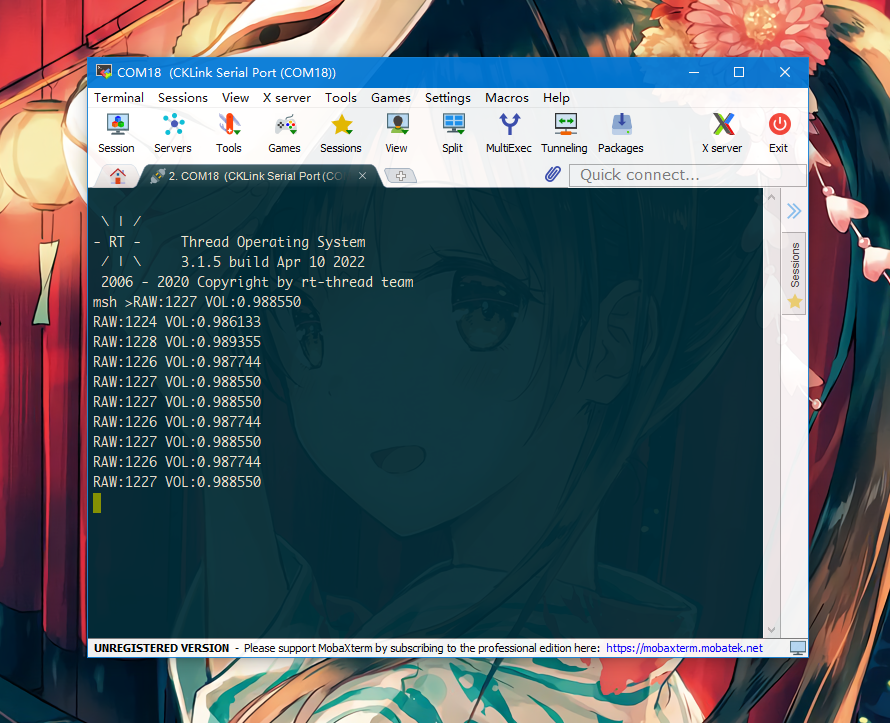Click the yellow star in Sessions sidebar
The image size is (890, 723).
coord(795,301)
